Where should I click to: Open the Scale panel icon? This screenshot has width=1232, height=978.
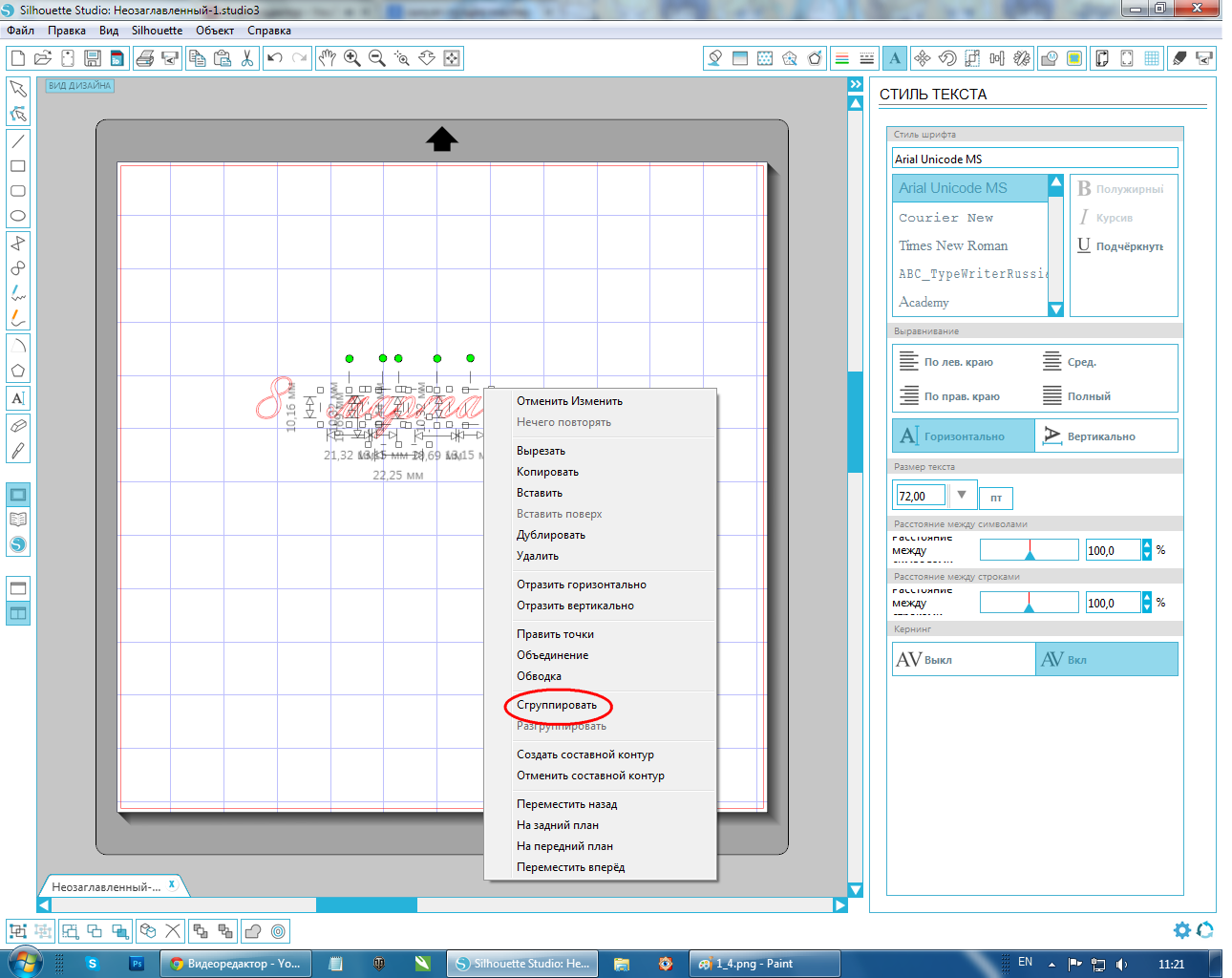click(972, 58)
